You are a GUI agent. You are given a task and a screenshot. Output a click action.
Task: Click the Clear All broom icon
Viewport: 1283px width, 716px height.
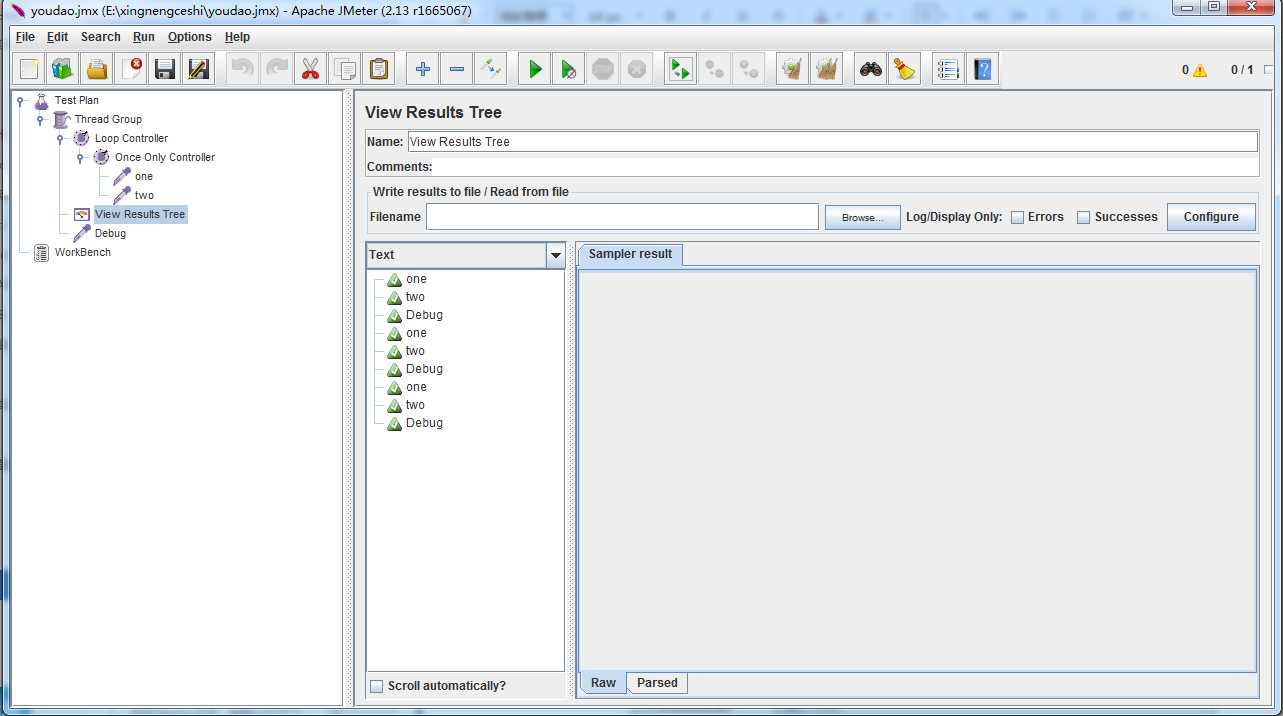[905, 69]
